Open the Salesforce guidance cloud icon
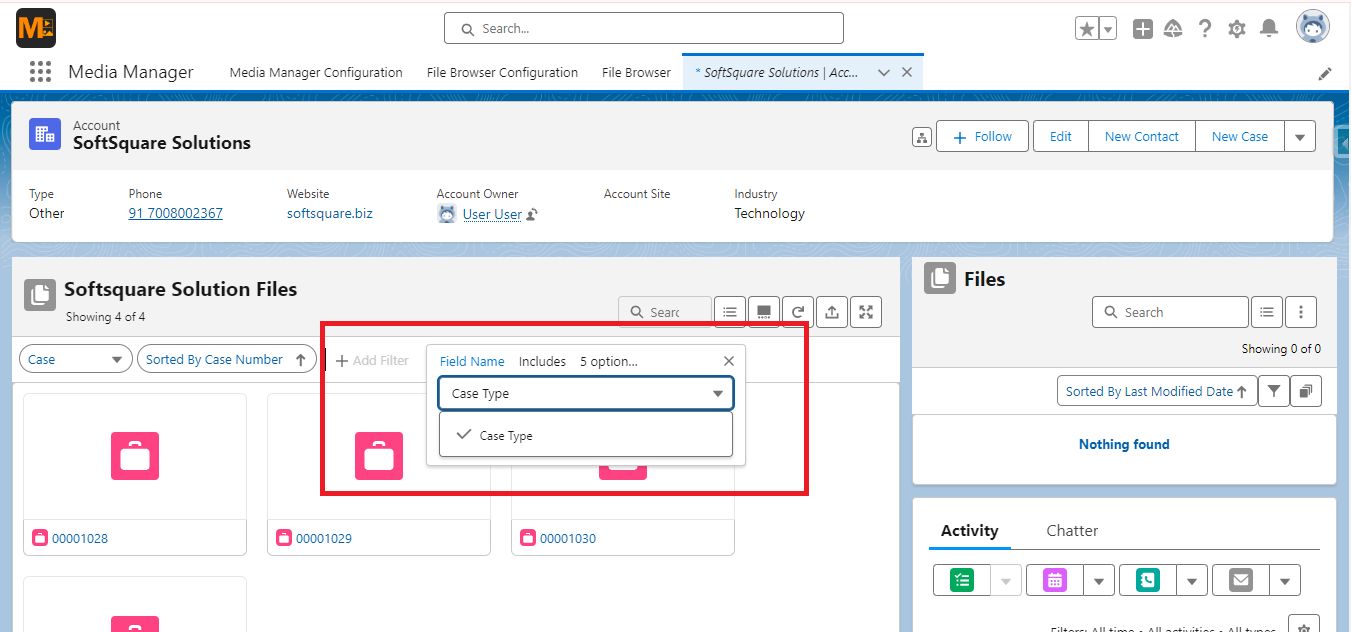1351x632 pixels. coord(1174,29)
